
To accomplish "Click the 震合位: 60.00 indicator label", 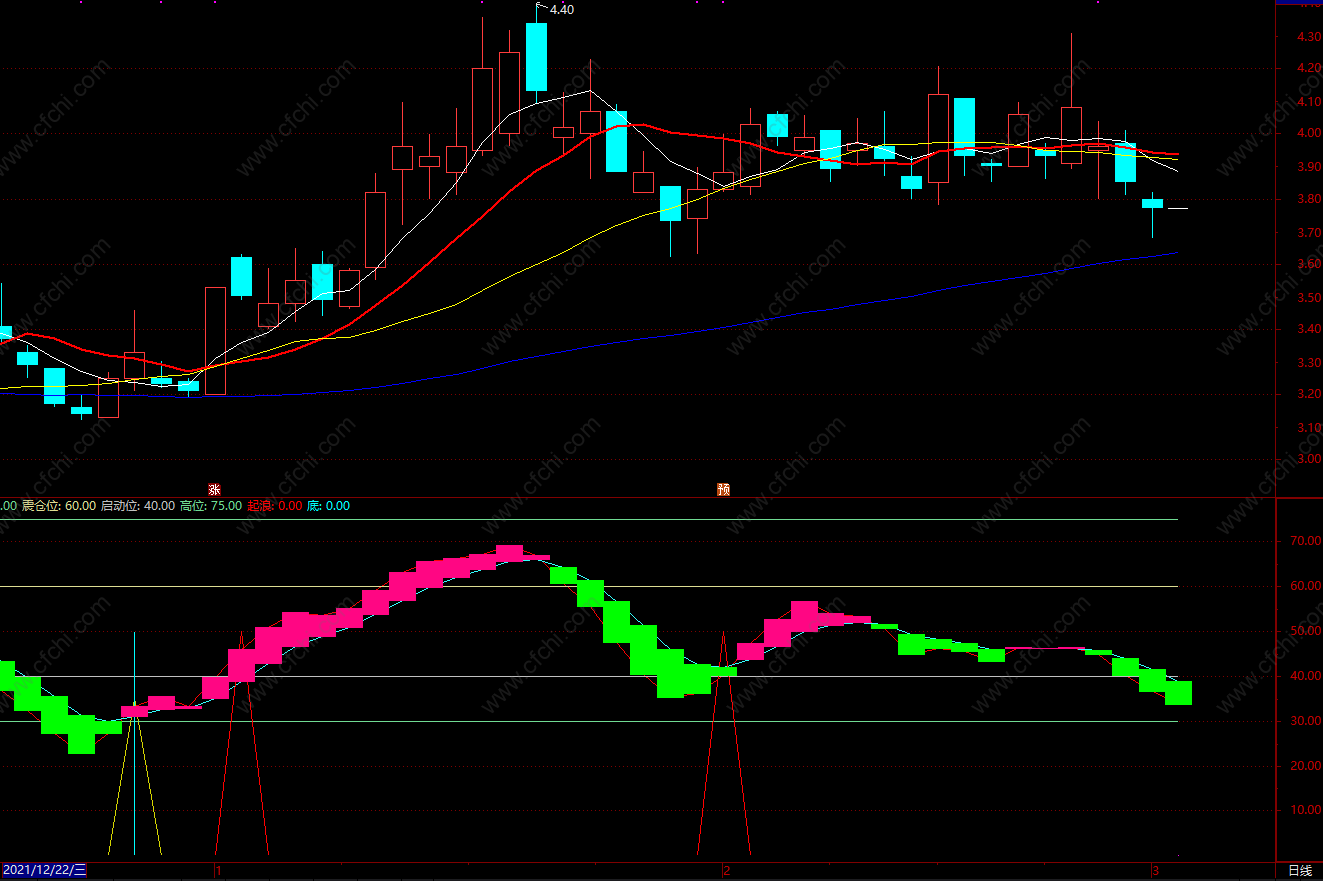I will tap(59, 506).
